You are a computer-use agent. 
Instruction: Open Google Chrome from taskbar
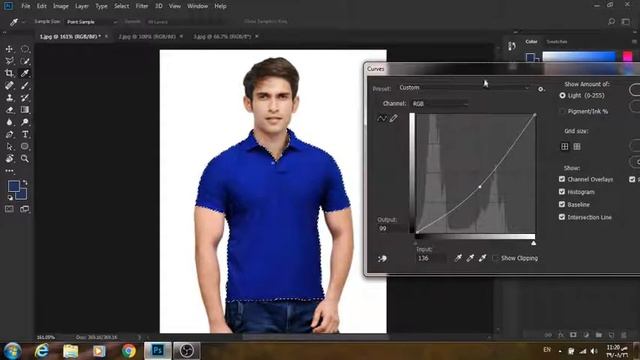pyautogui.click(x=129, y=351)
